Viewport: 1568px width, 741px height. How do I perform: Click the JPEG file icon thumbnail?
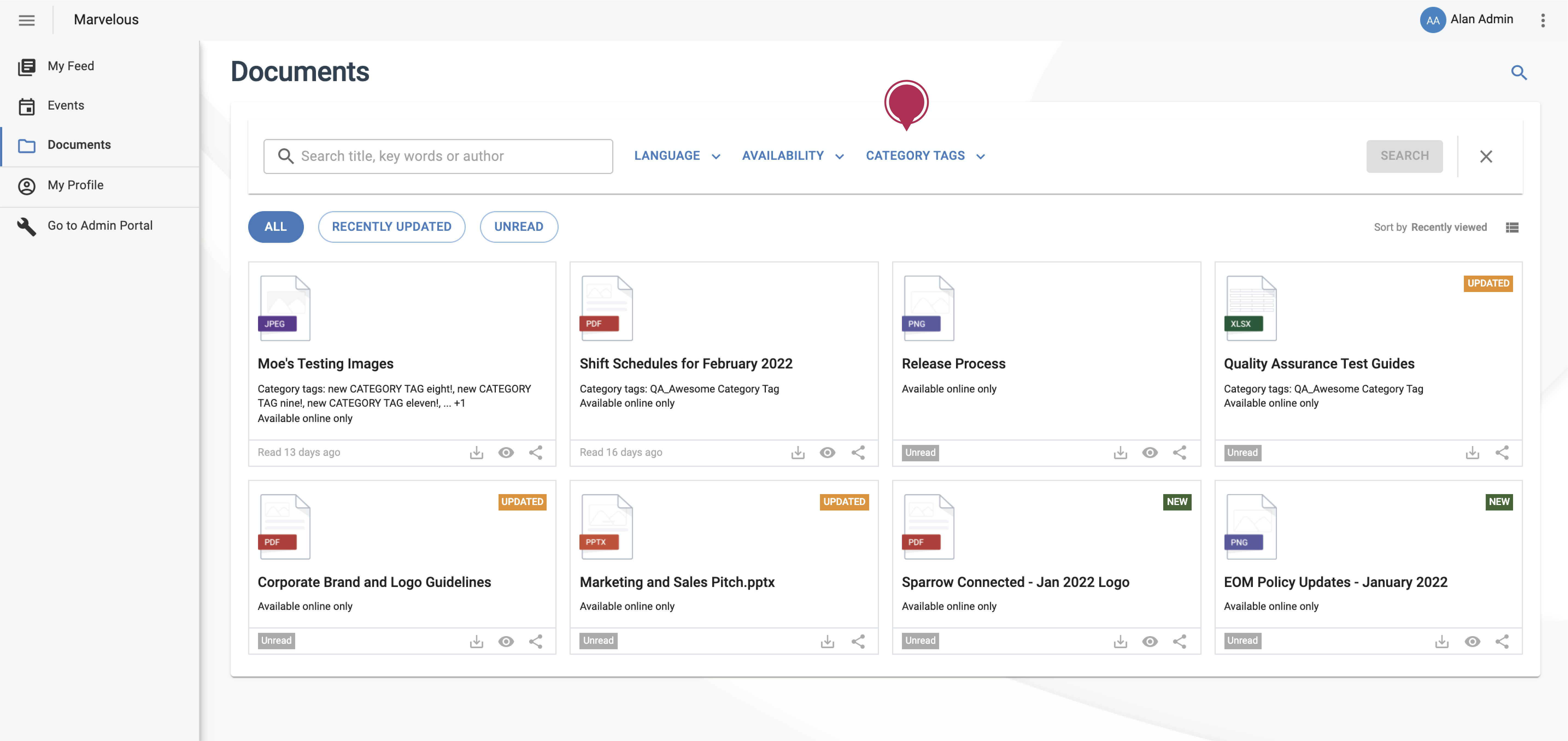click(x=284, y=308)
